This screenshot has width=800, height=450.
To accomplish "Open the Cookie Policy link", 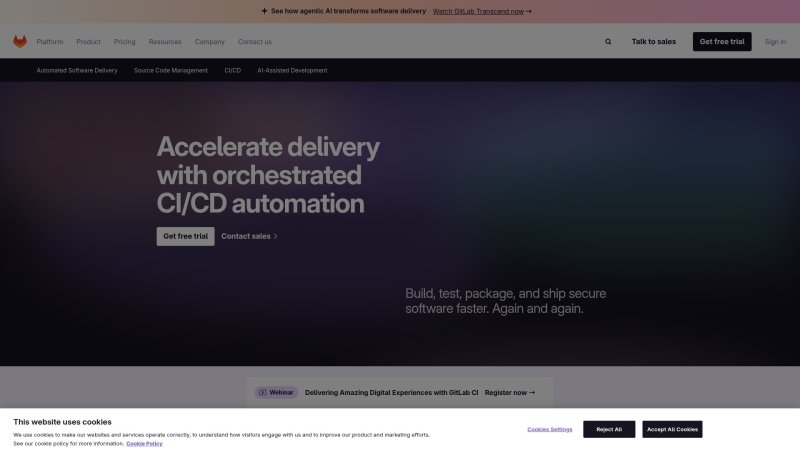I will 144,443.
